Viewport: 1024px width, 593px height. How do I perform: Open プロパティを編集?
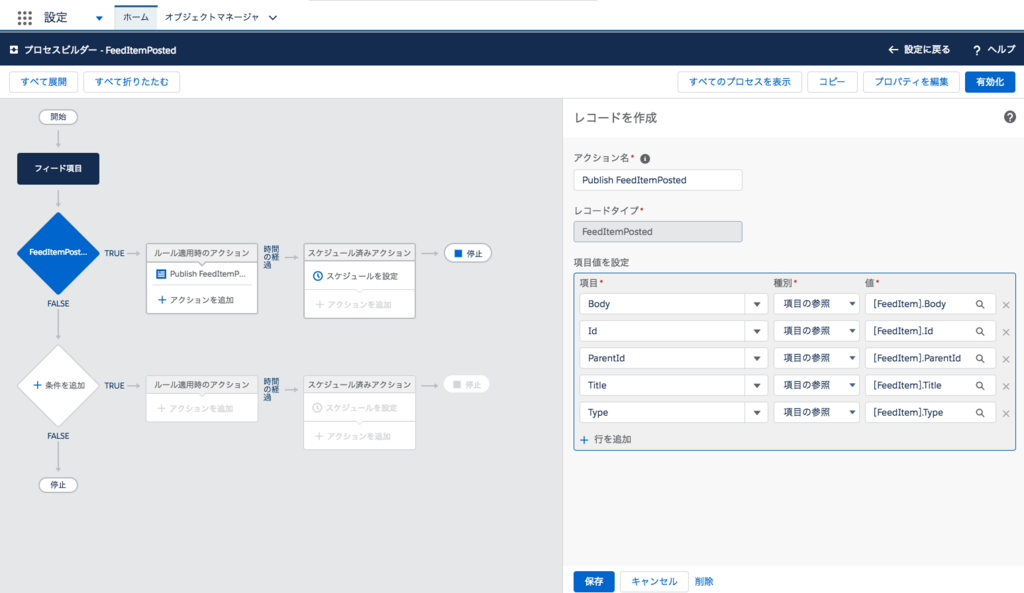[911, 82]
